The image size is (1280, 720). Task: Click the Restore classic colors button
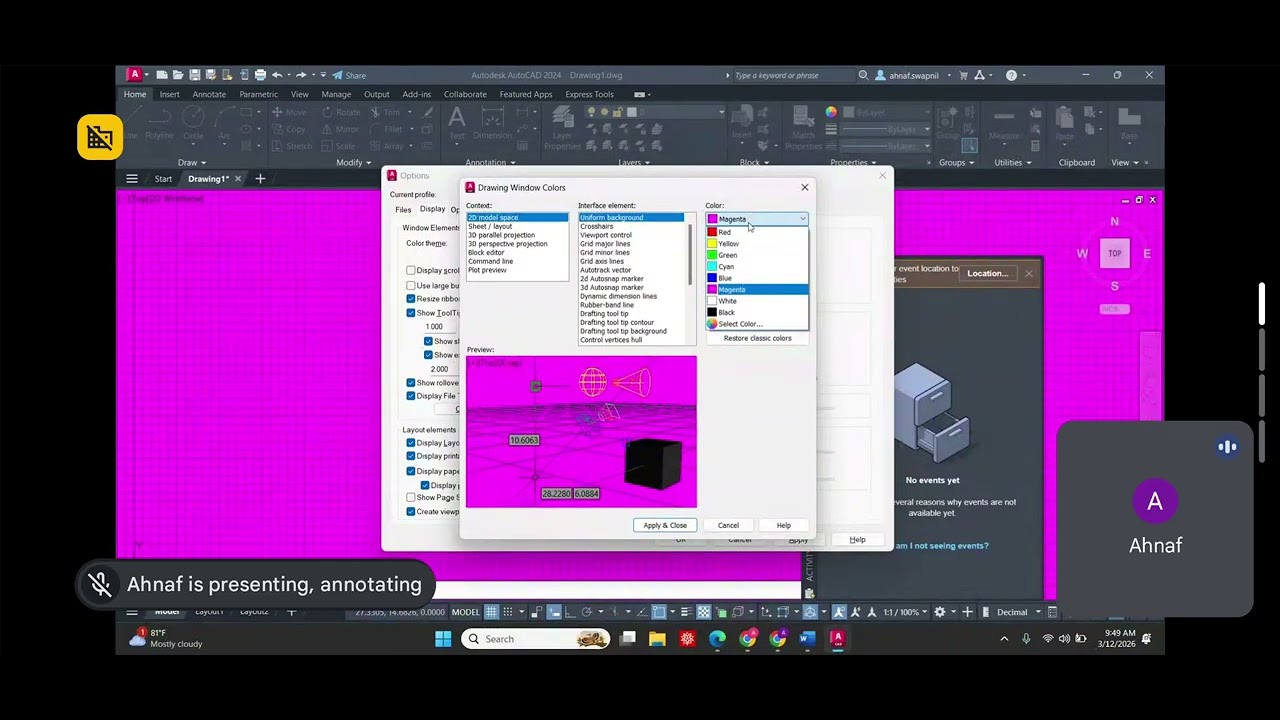click(x=757, y=338)
